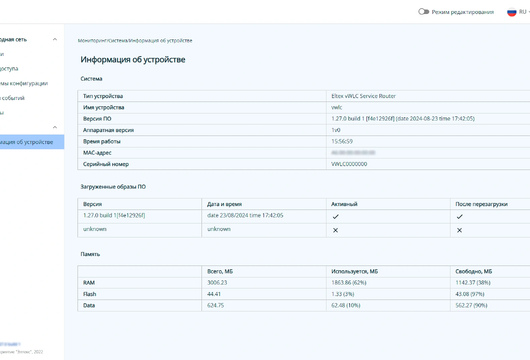The height and width of the screenshot is (360, 530).
Task: Click the device name value vwlc
Action: click(x=337, y=107)
